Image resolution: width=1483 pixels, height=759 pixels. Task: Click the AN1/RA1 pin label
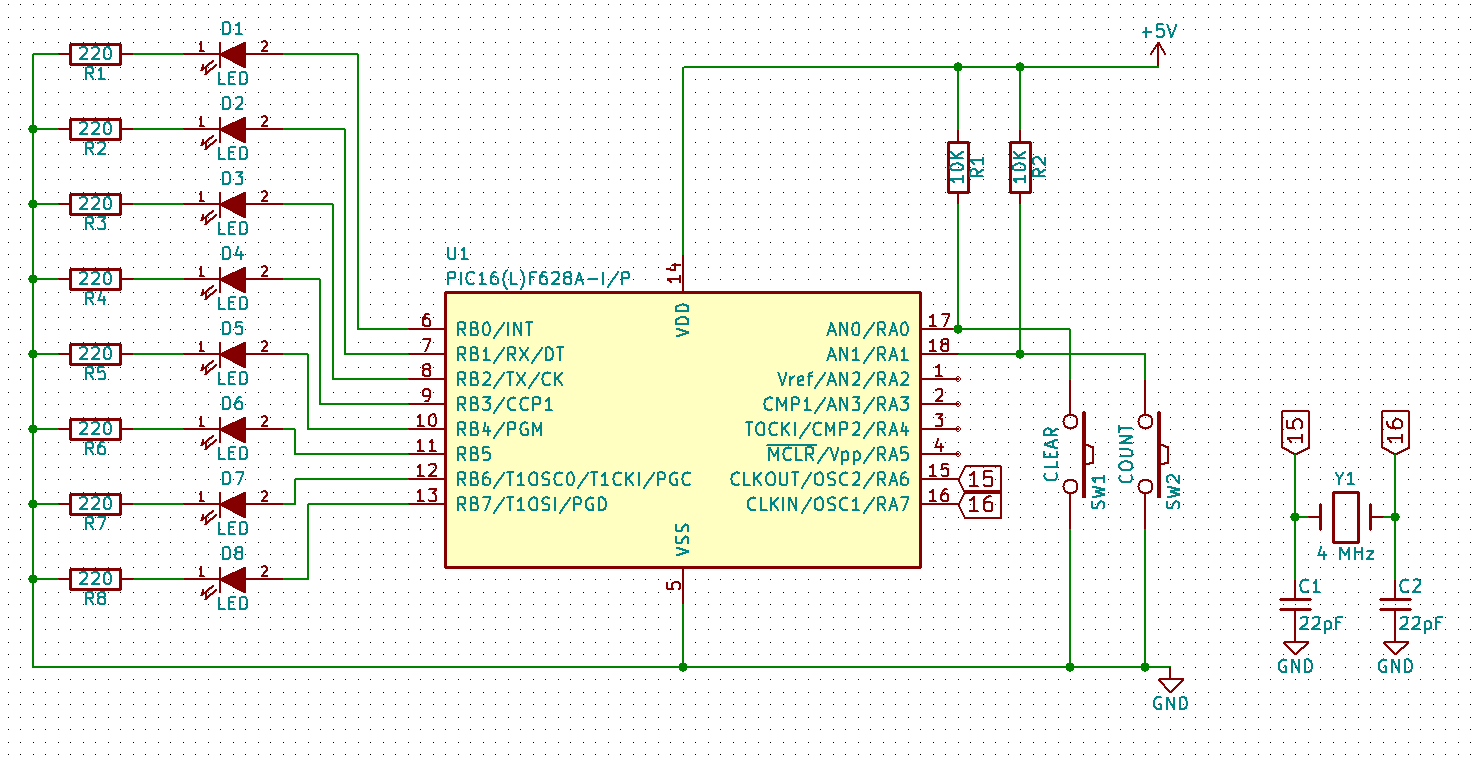coord(868,354)
